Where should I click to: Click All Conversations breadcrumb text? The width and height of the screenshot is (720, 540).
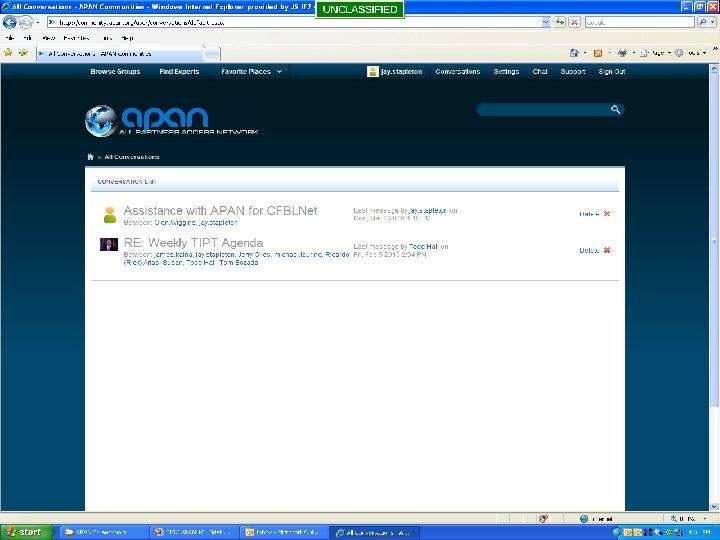132,157
